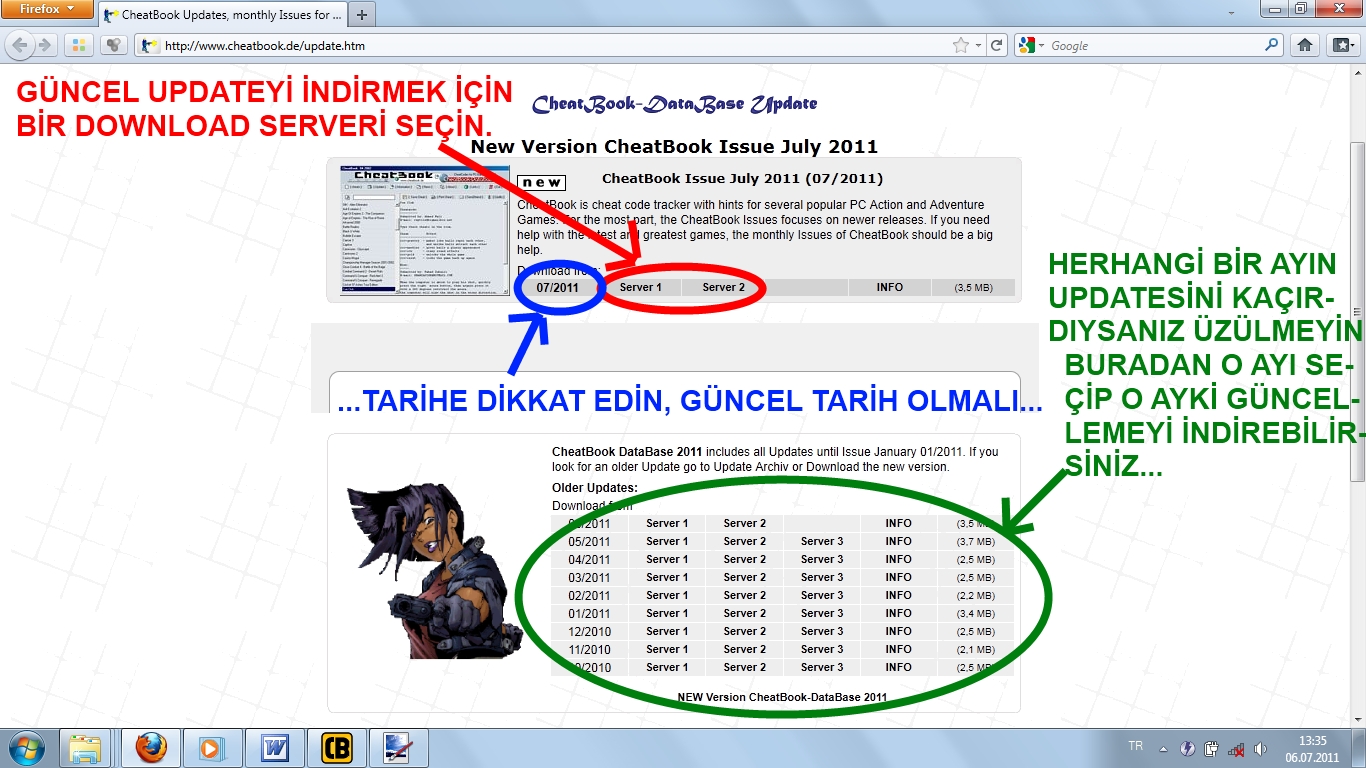1366x768 pixels.
Task: Click the vertical page scrollbar thumb
Action: pyautogui.click(x=1357, y=230)
